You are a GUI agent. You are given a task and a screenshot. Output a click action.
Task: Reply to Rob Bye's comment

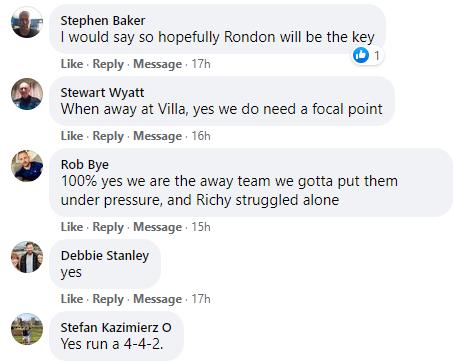(108, 227)
